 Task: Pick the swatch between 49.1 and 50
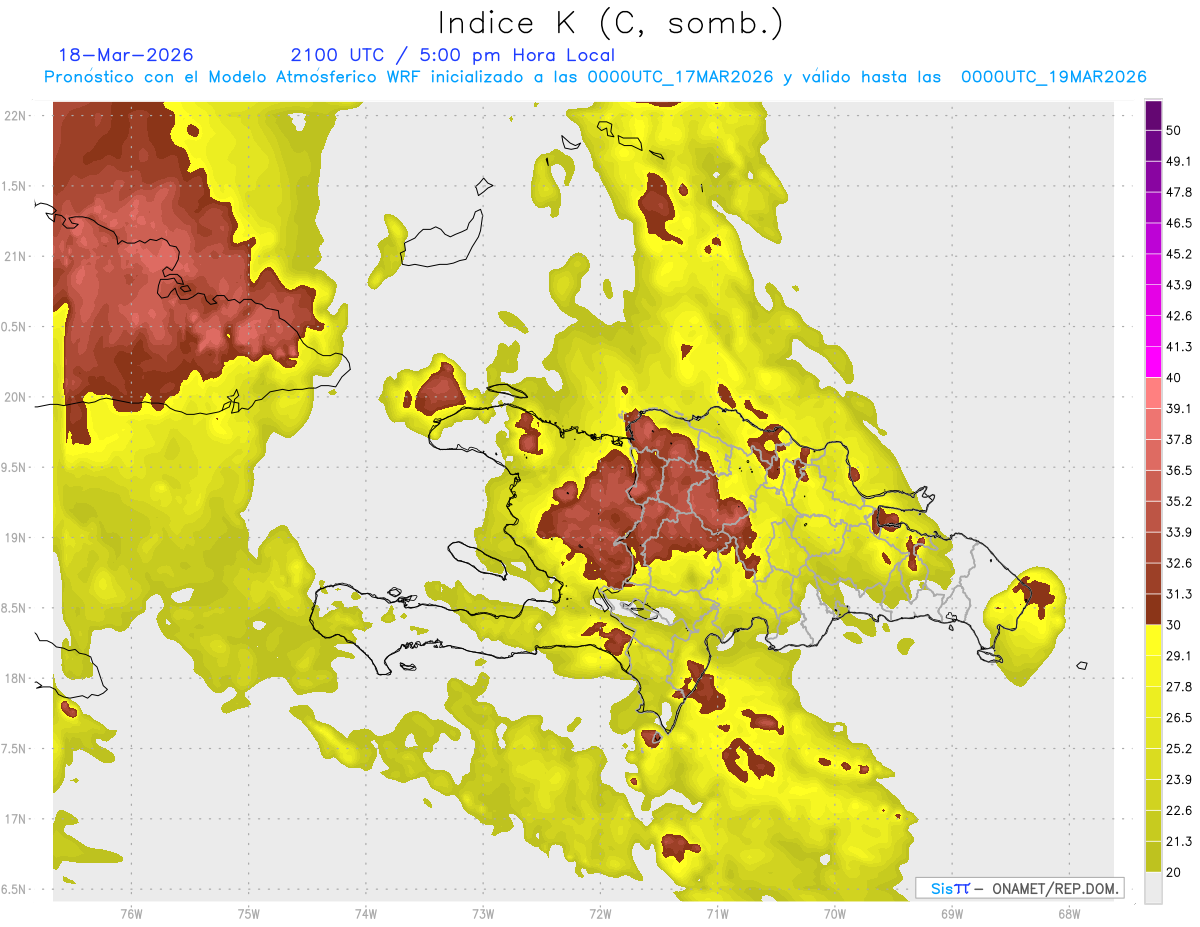click(1154, 146)
